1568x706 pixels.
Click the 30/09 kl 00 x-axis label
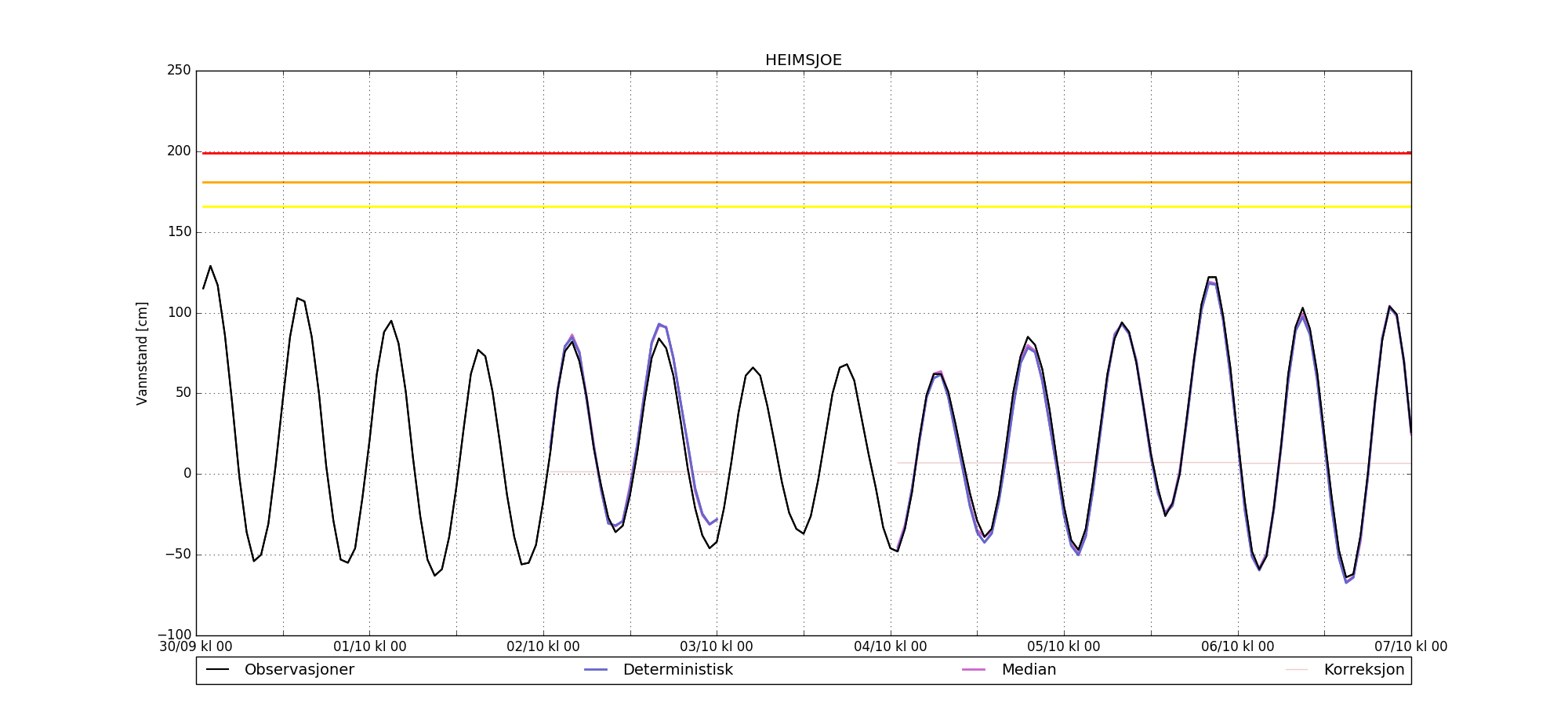tap(196, 647)
